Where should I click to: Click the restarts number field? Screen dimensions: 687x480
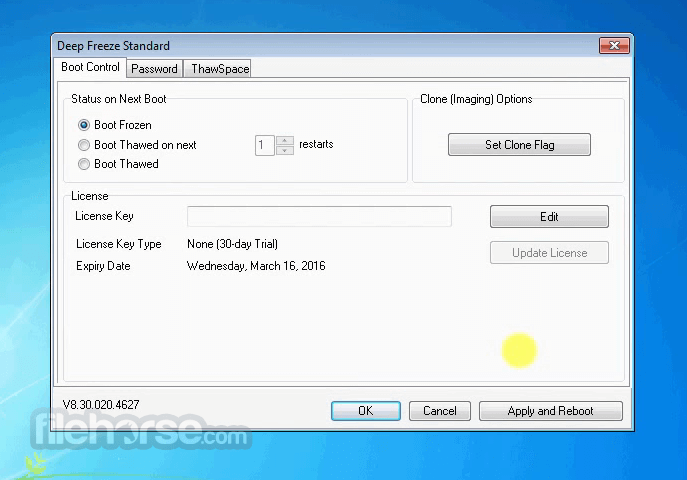[265, 145]
